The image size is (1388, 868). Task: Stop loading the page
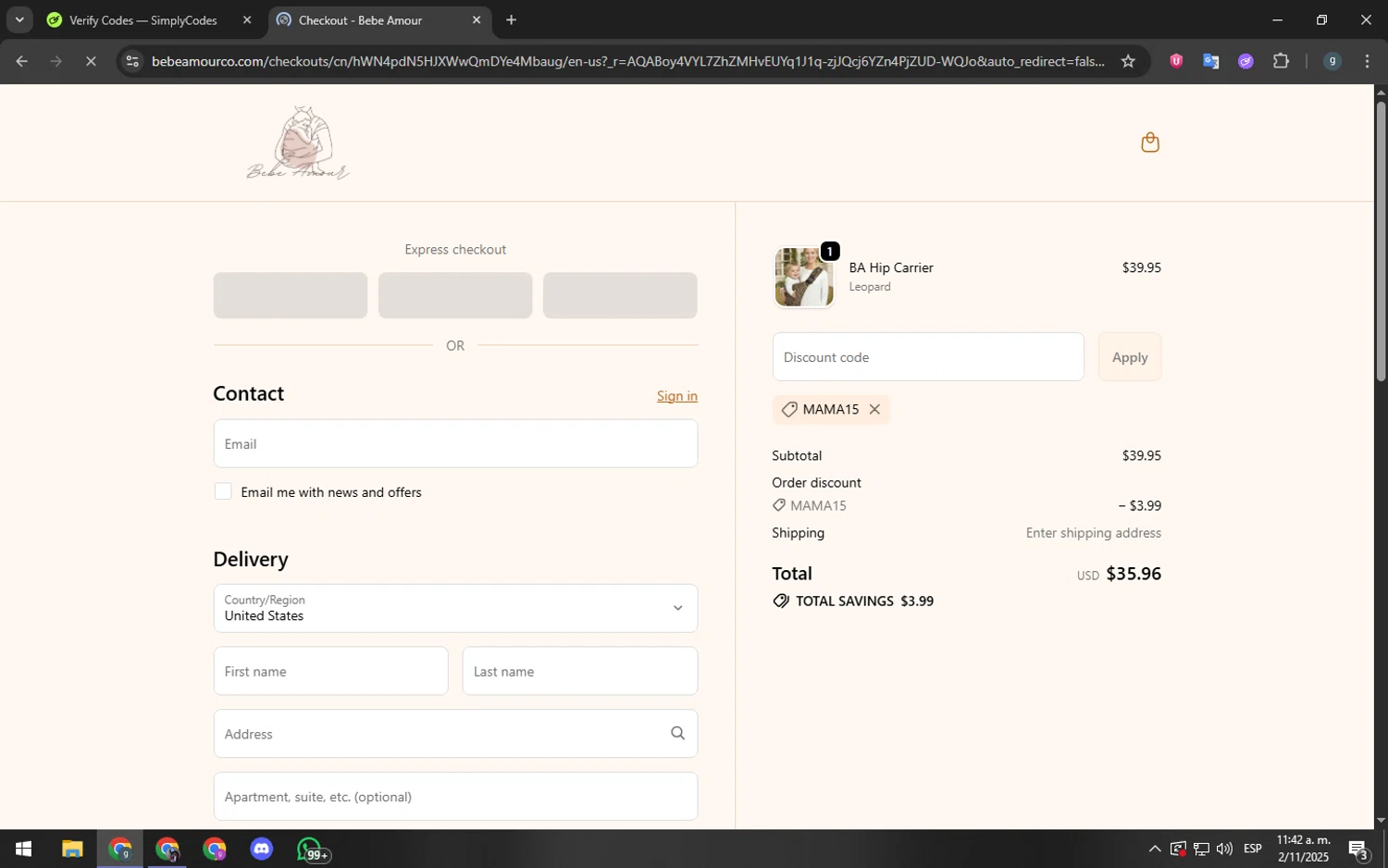point(91,61)
